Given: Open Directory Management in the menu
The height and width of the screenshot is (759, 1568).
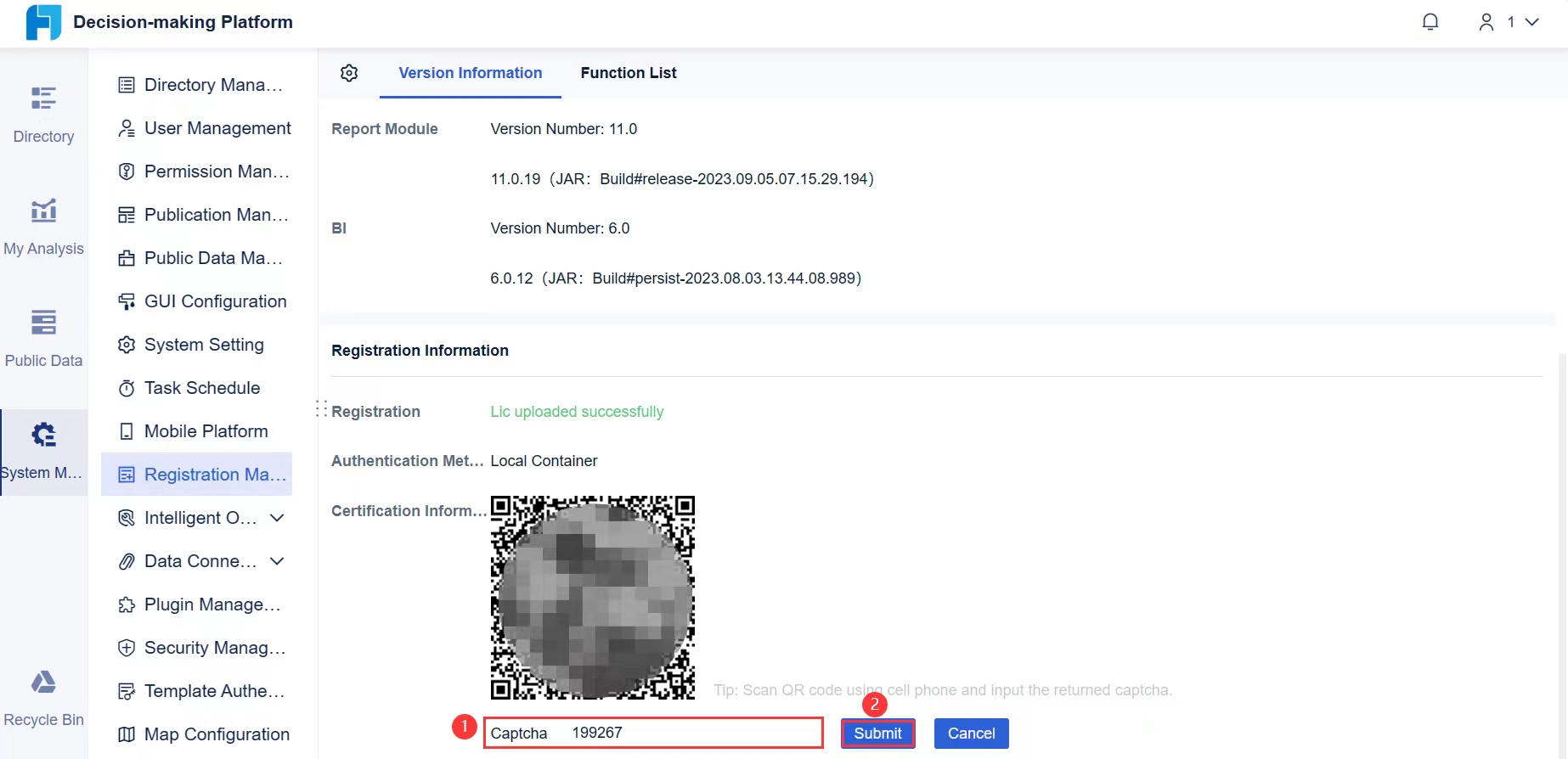Looking at the screenshot, I should pyautogui.click(x=197, y=85).
